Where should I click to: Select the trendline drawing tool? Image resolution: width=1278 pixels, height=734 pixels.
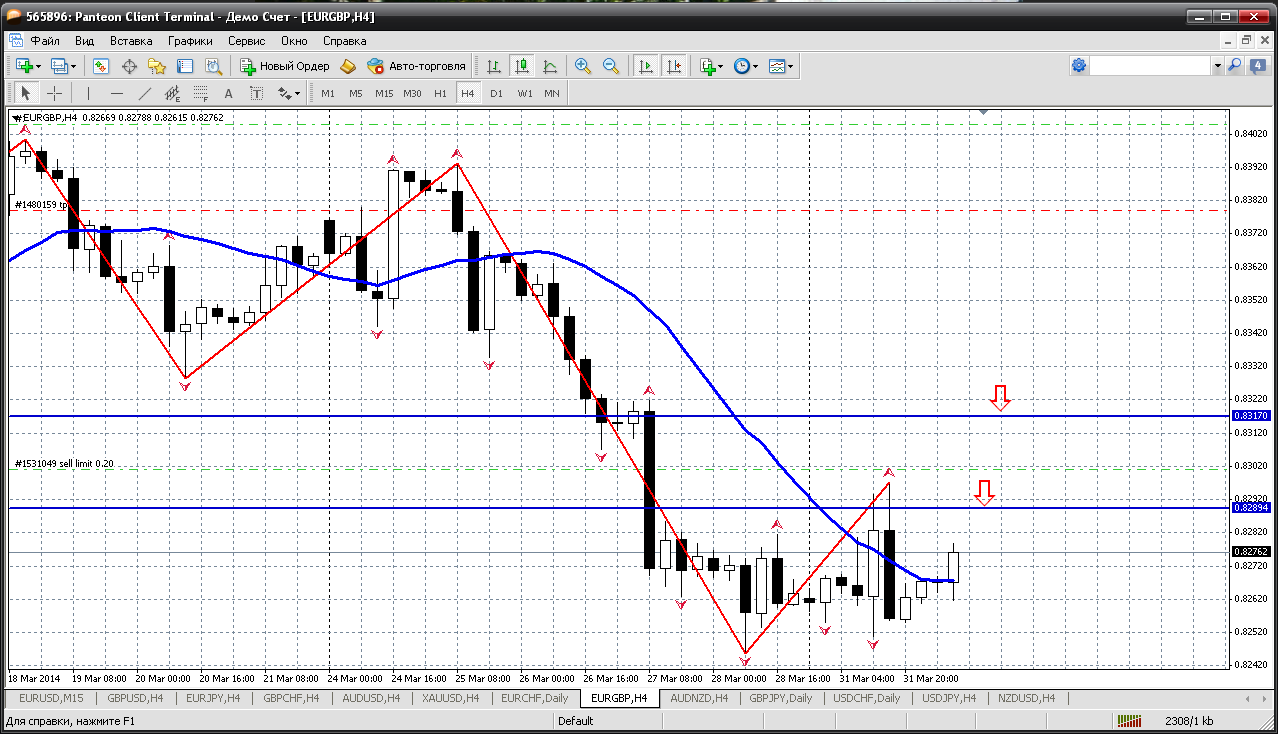point(144,93)
